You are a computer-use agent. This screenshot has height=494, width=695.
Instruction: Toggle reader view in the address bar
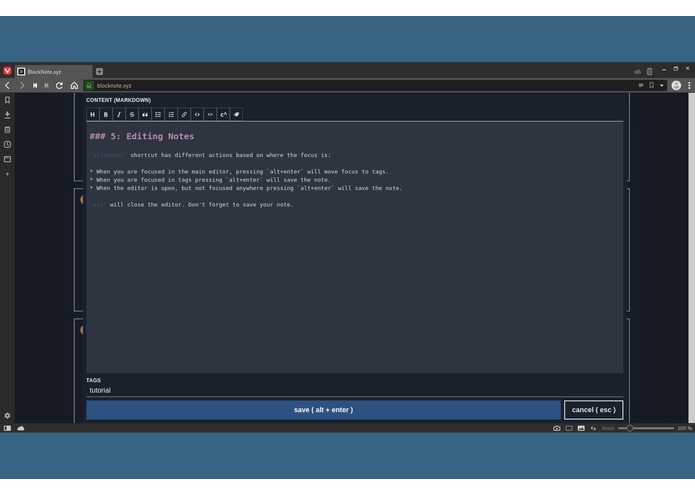click(641, 86)
